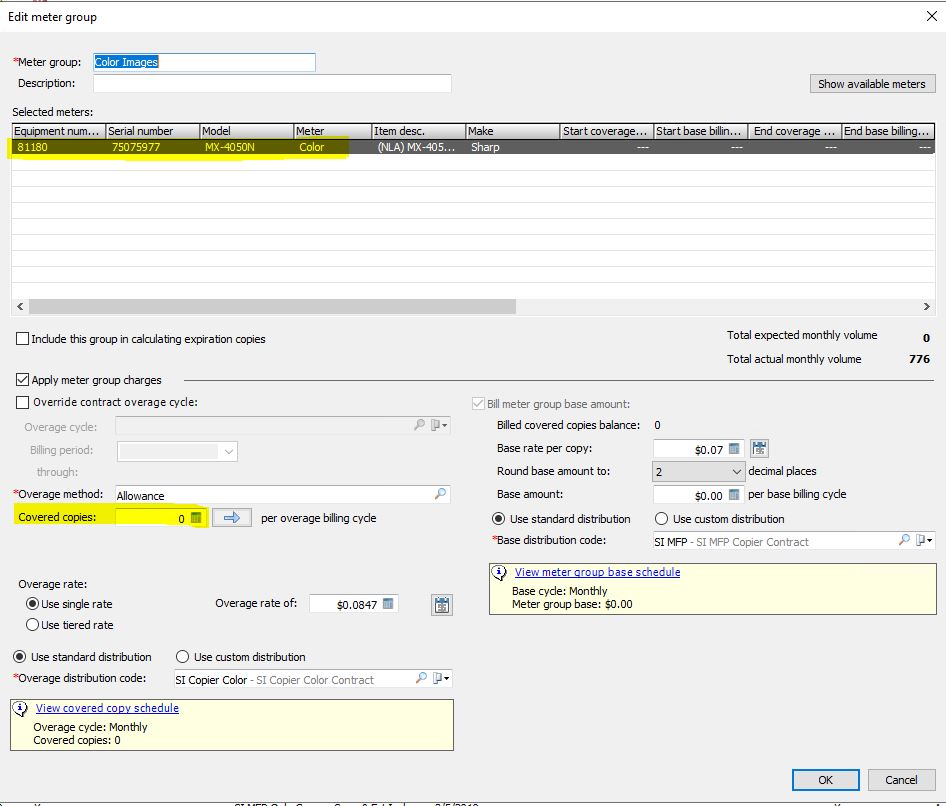Image resolution: width=946 pixels, height=806 pixels.
Task: Search Overage distribution code with magnifier
Action: [x=421, y=678]
